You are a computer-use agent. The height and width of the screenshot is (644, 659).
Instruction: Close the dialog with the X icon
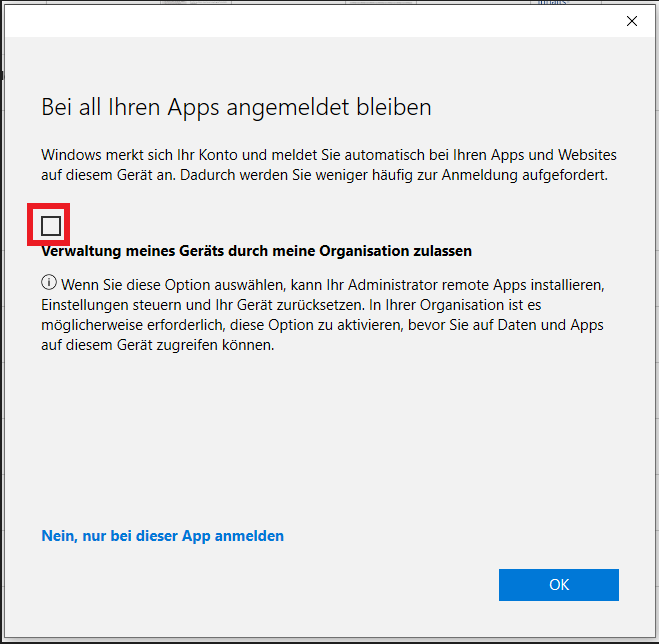tap(631, 20)
